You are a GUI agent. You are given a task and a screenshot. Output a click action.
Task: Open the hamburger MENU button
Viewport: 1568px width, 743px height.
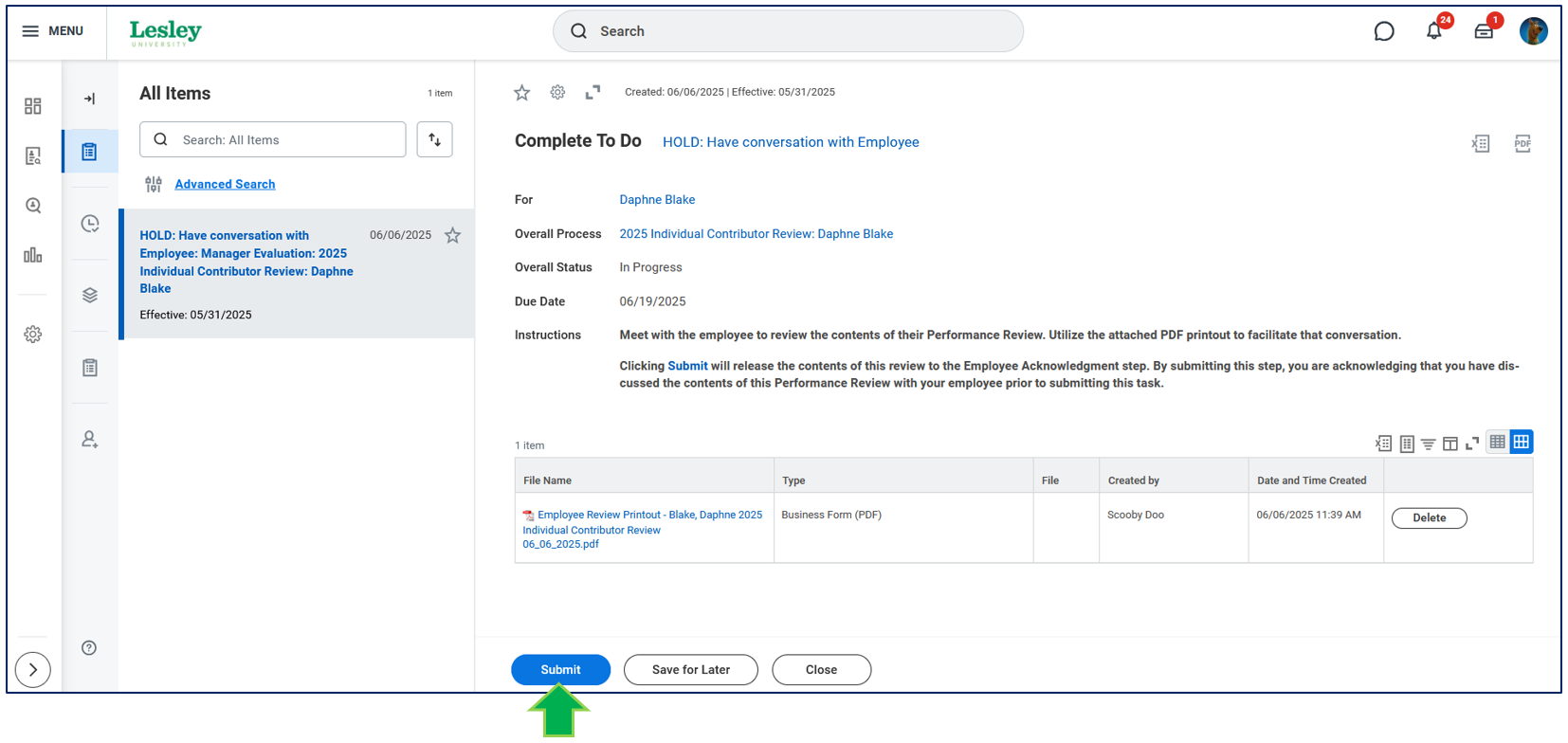click(x=52, y=31)
